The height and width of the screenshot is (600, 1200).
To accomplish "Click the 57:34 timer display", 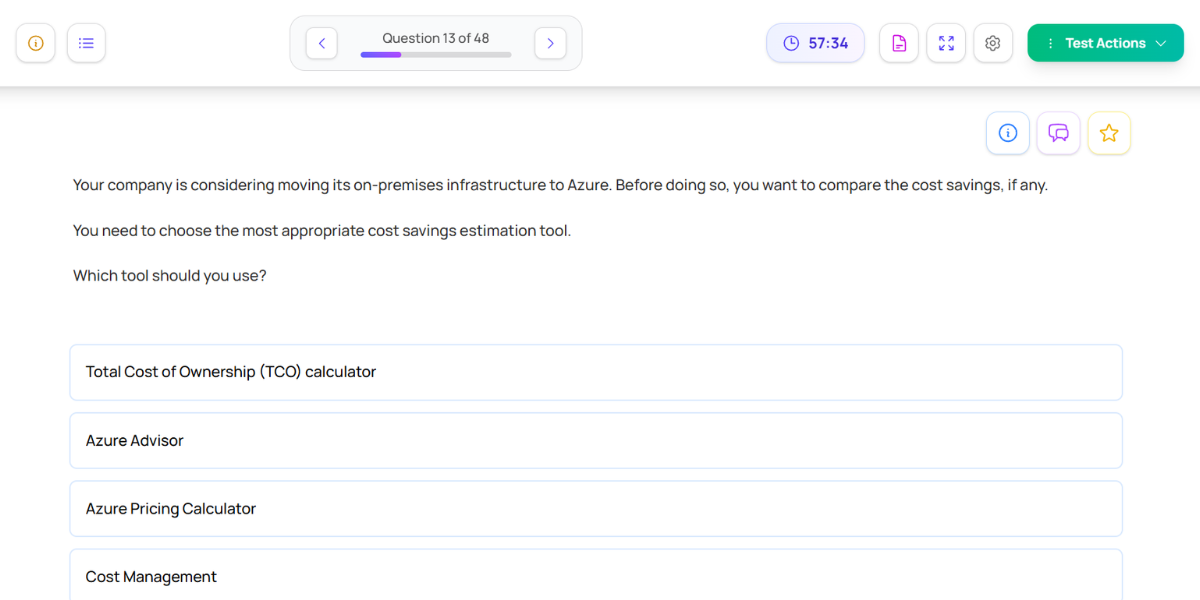I will (815, 43).
